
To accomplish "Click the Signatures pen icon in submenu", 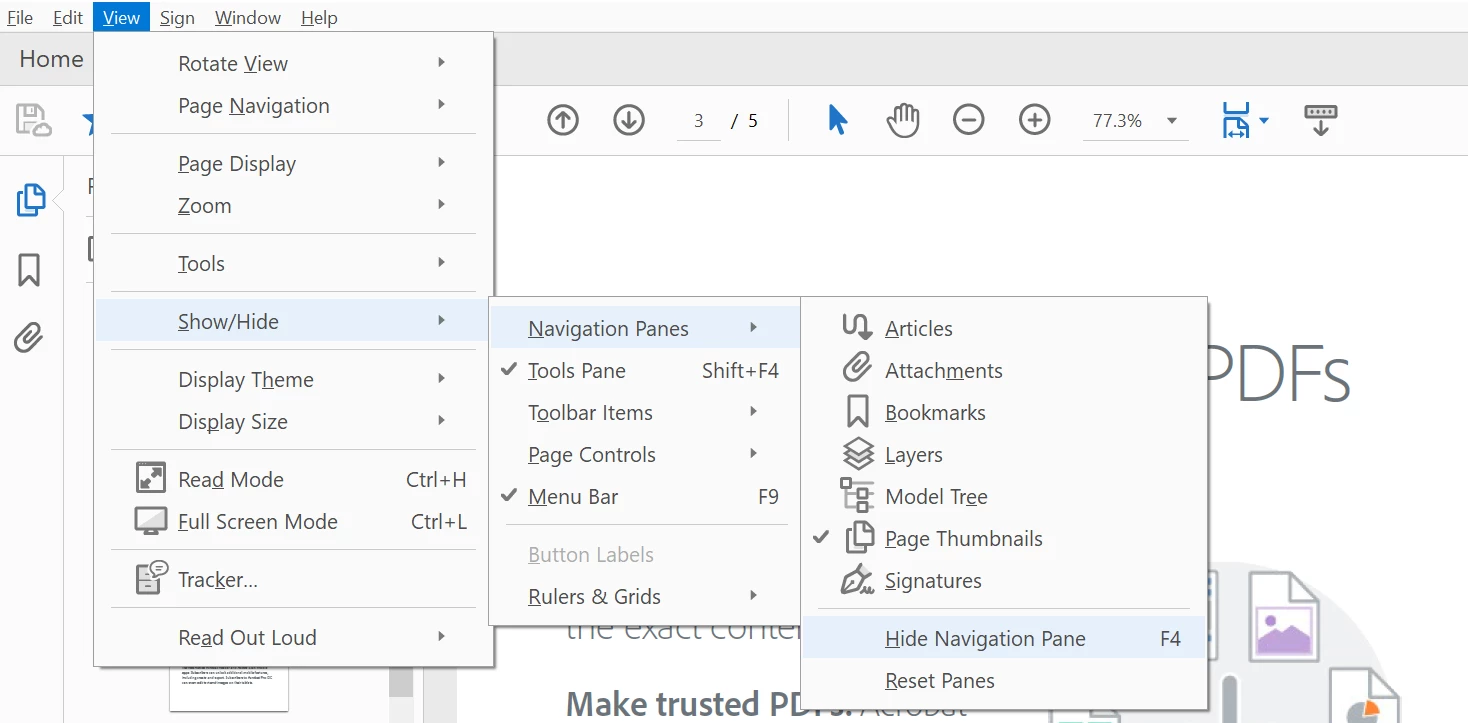I will [858, 580].
